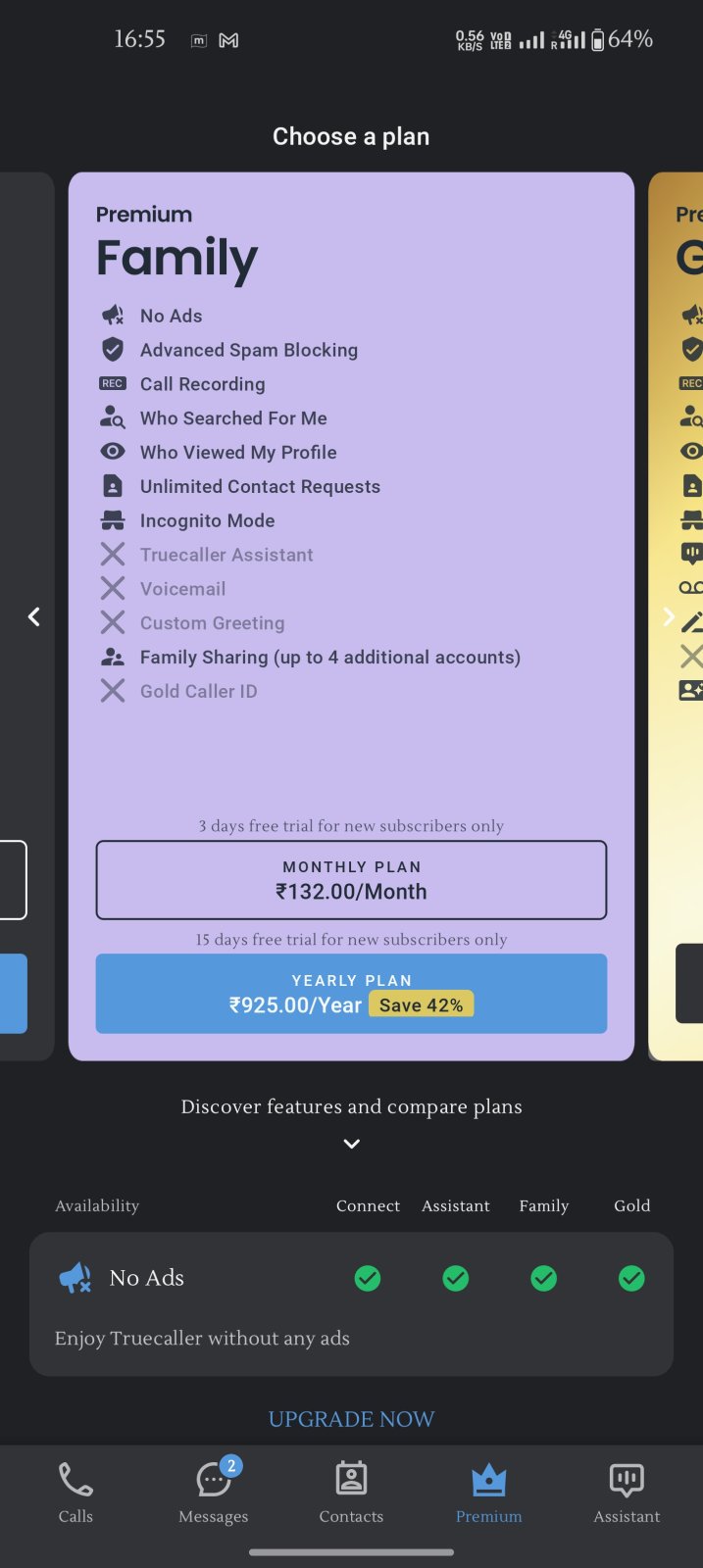Tap the Advanced Spam Blocking shield icon
703x1568 pixels.
pyautogui.click(x=113, y=350)
